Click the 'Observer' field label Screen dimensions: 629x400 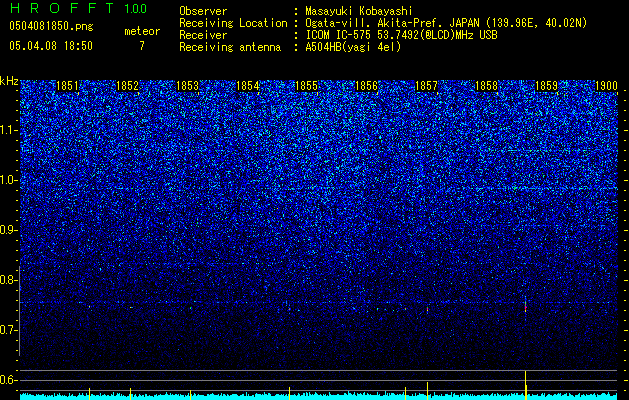pos(203,11)
